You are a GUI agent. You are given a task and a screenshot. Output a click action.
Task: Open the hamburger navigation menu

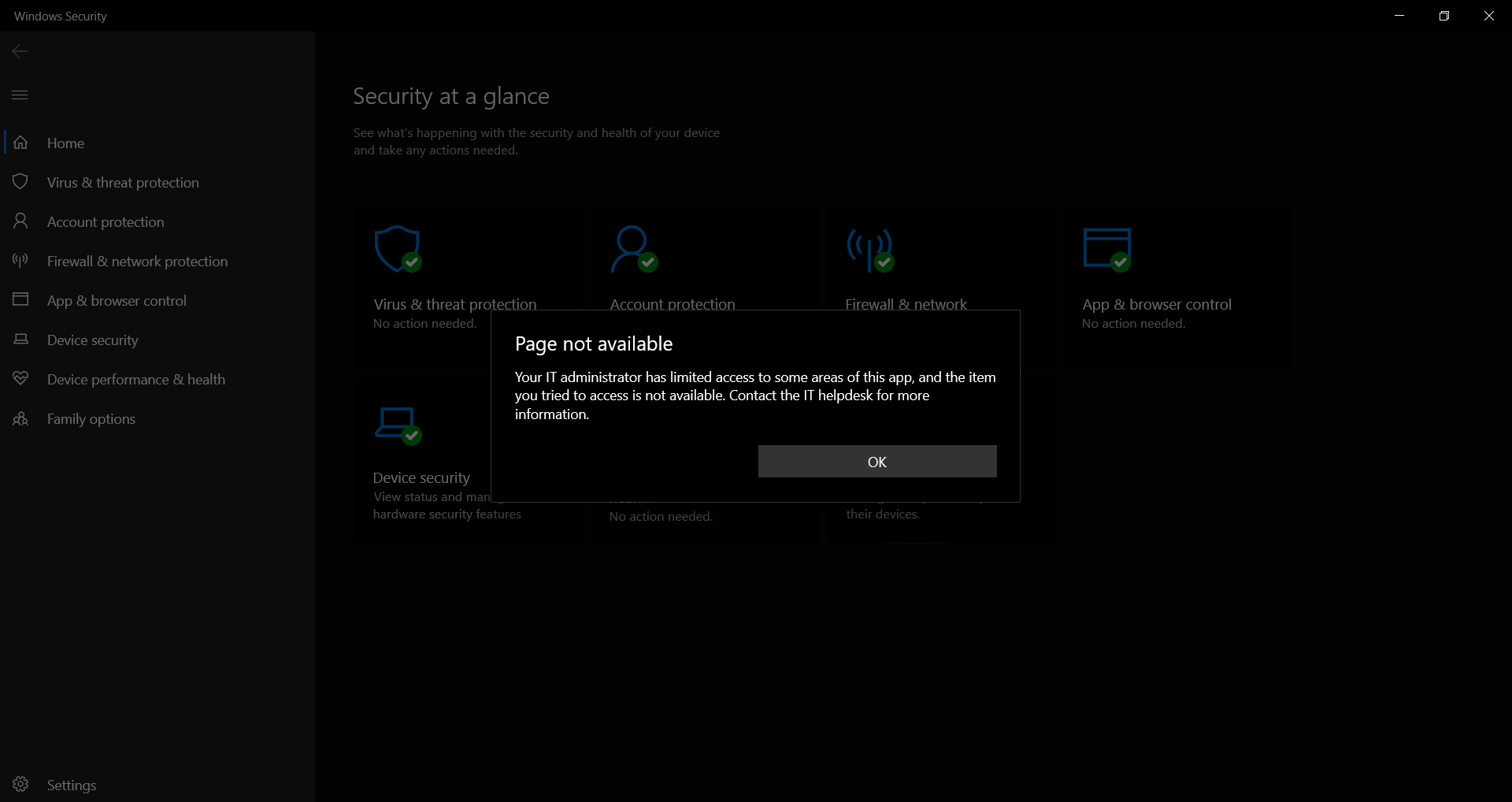[x=20, y=95]
